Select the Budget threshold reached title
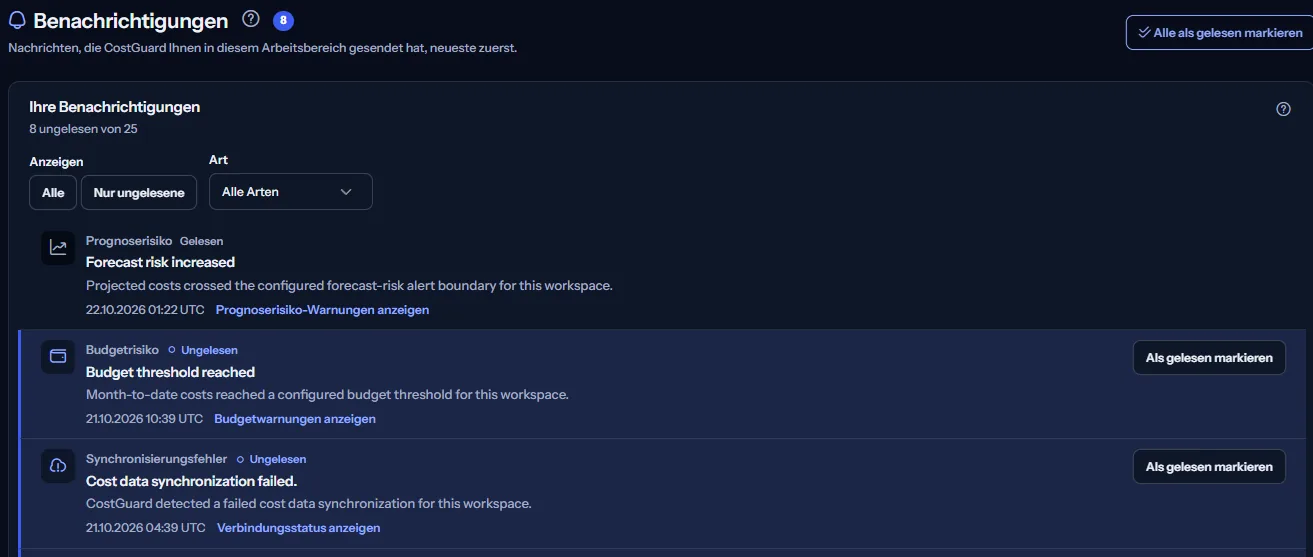This screenshot has width=1313, height=557. click(x=170, y=372)
